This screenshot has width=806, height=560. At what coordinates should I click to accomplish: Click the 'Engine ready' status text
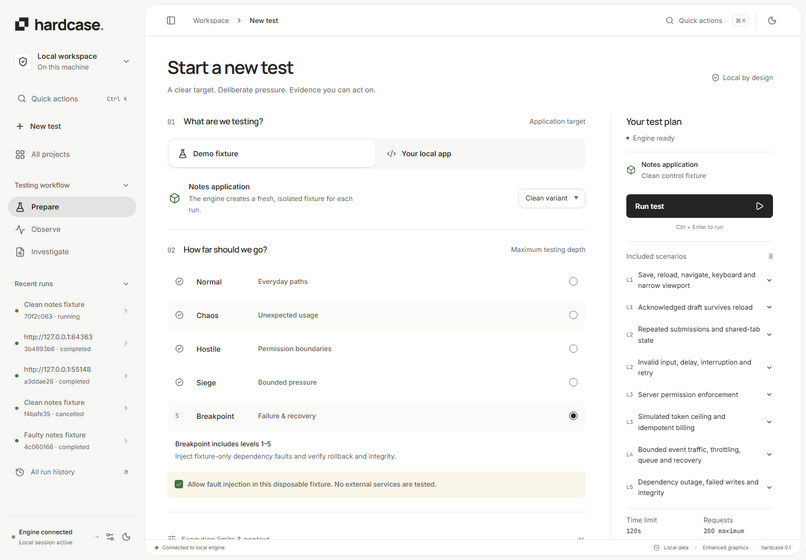[653, 138]
